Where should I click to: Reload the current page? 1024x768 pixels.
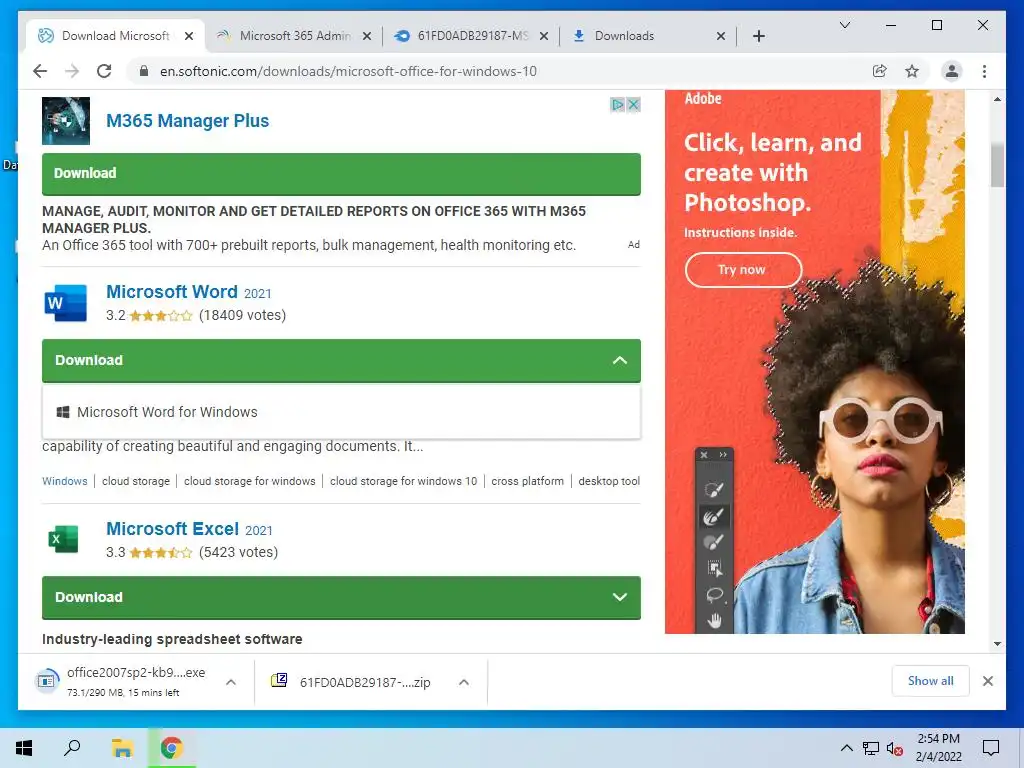(104, 71)
